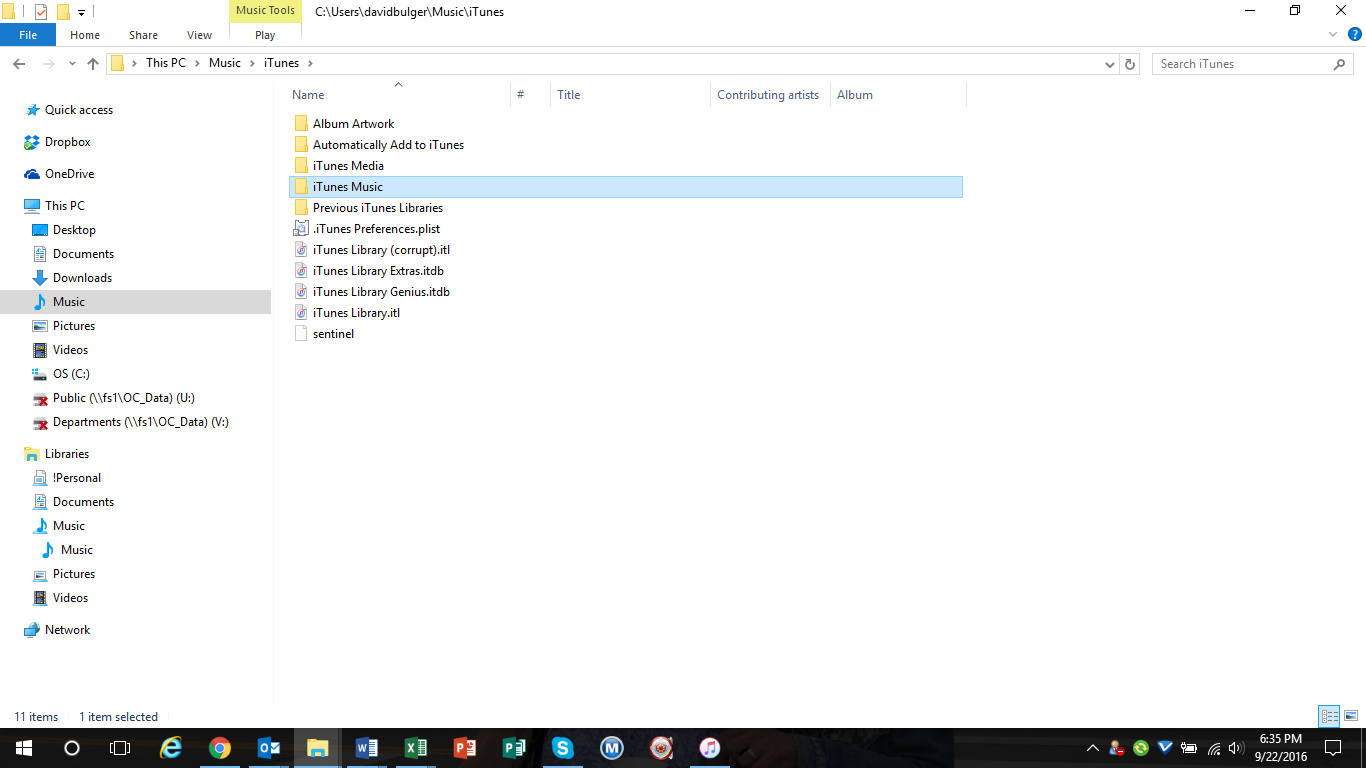Open the iTunes Preferences.plist file
Screen dimensions: 1366x768
[375, 228]
